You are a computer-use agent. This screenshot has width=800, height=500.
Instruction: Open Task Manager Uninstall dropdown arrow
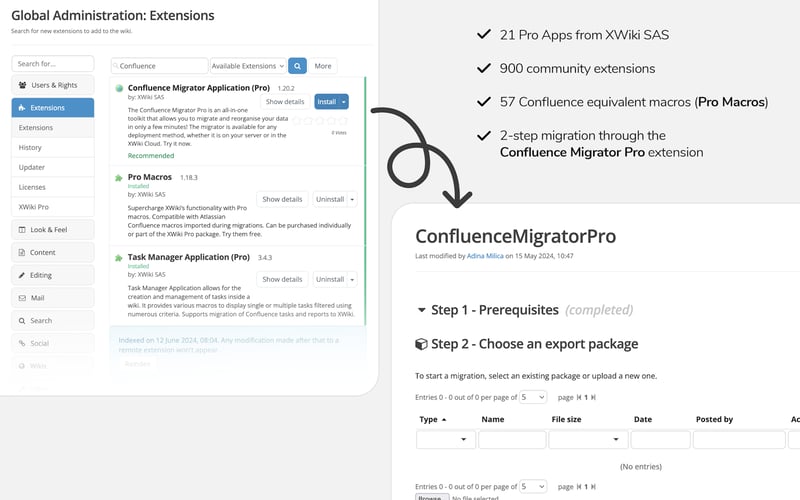coord(352,279)
